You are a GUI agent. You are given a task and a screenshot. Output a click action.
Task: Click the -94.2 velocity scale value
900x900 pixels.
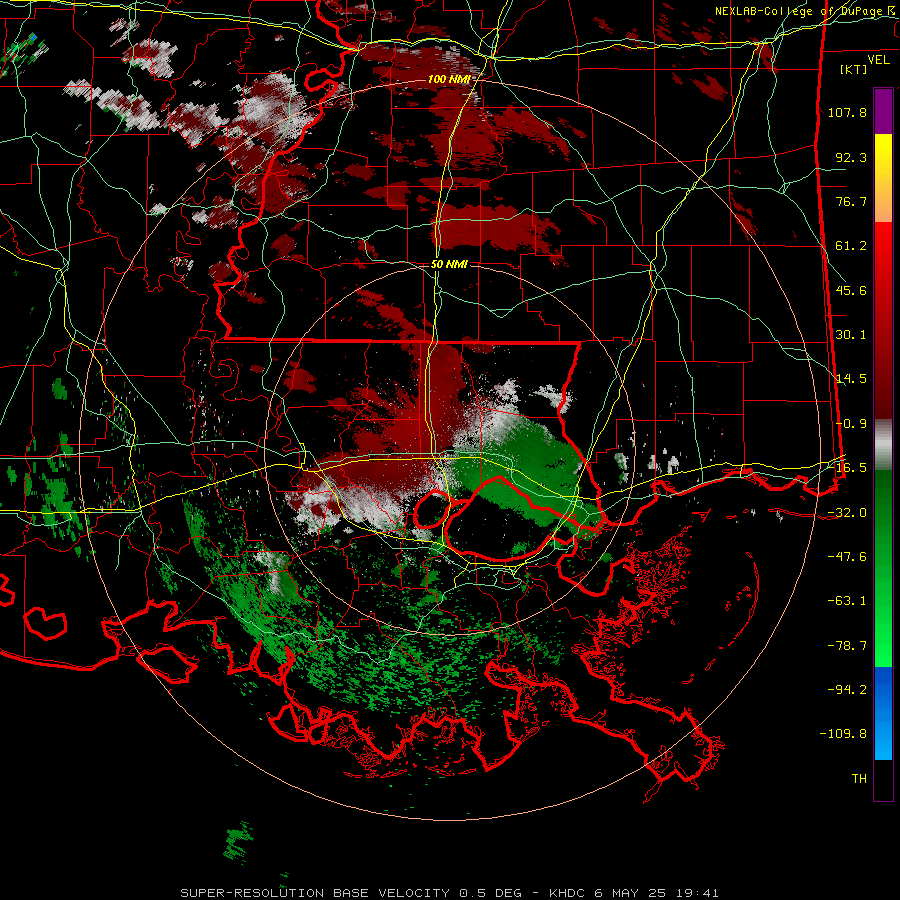847,690
